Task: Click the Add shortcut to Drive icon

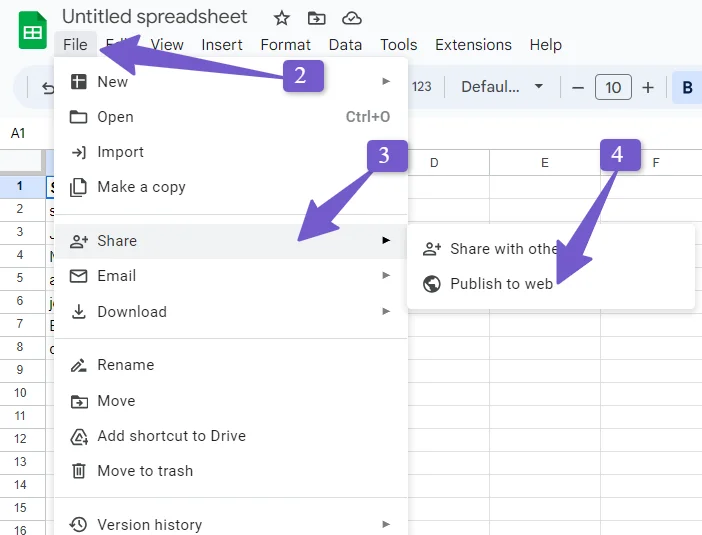Action: coord(79,437)
